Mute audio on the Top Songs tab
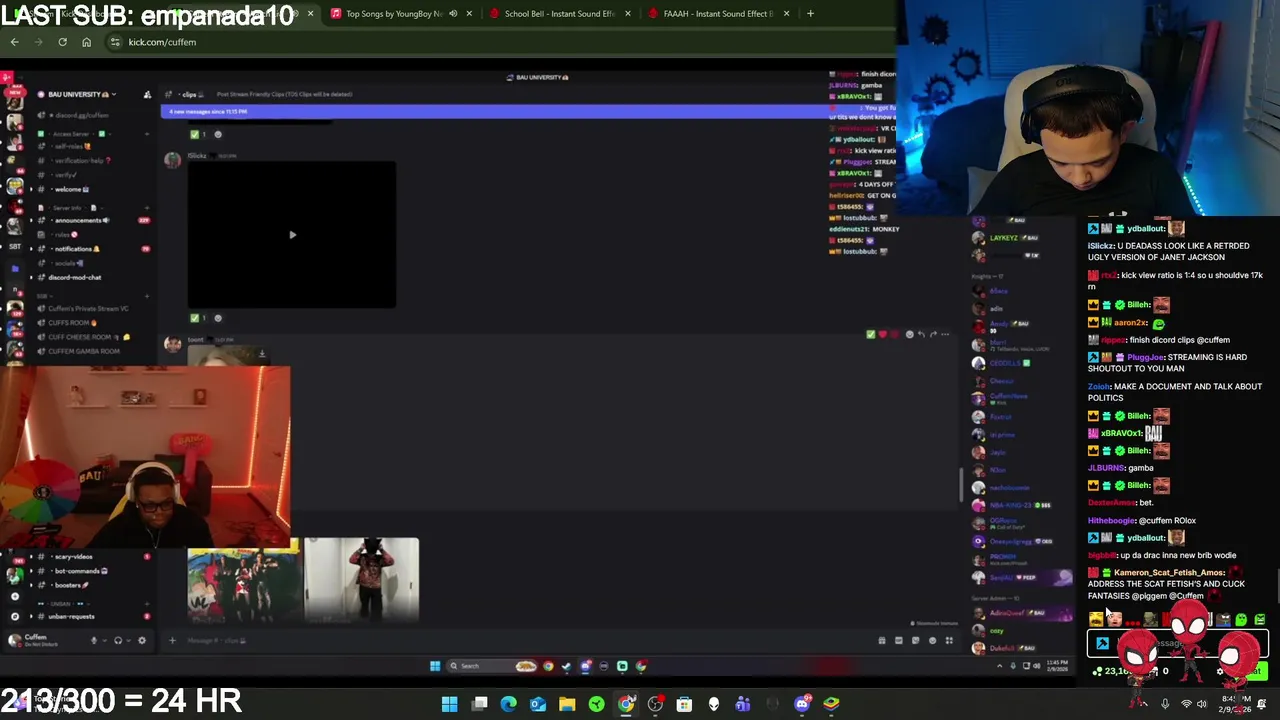 453,14
